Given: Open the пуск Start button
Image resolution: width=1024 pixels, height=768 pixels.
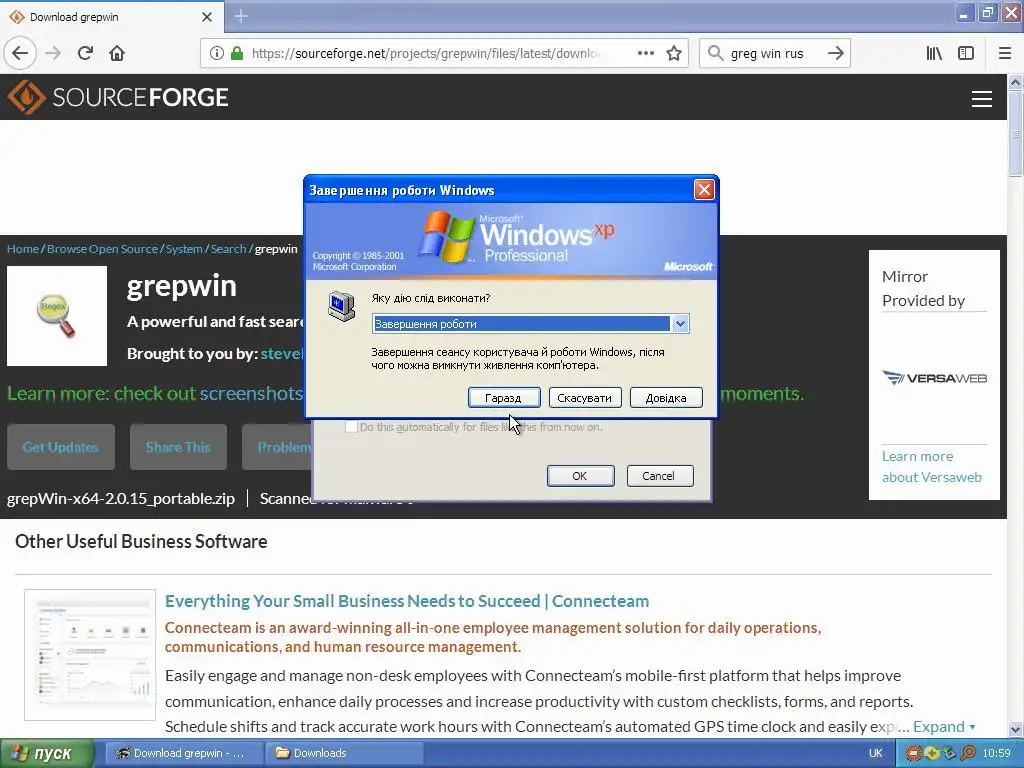Looking at the screenshot, I should pos(47,754).
